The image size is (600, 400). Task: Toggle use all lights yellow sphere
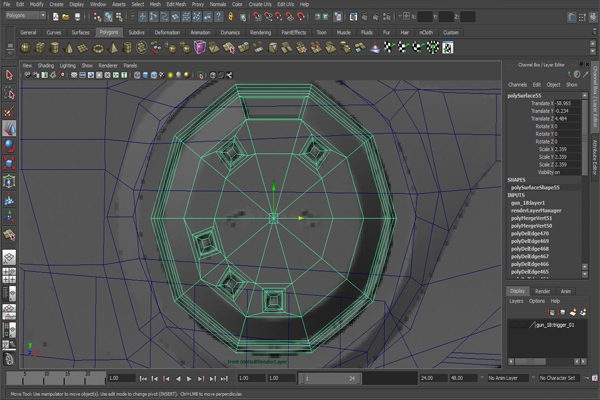(x=170, y=75)
